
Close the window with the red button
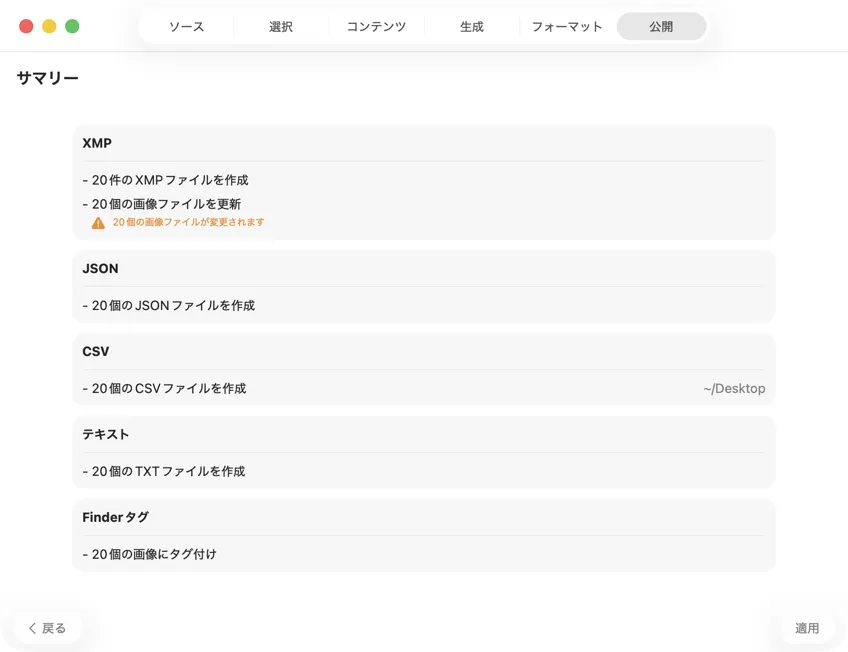[26, 26]
